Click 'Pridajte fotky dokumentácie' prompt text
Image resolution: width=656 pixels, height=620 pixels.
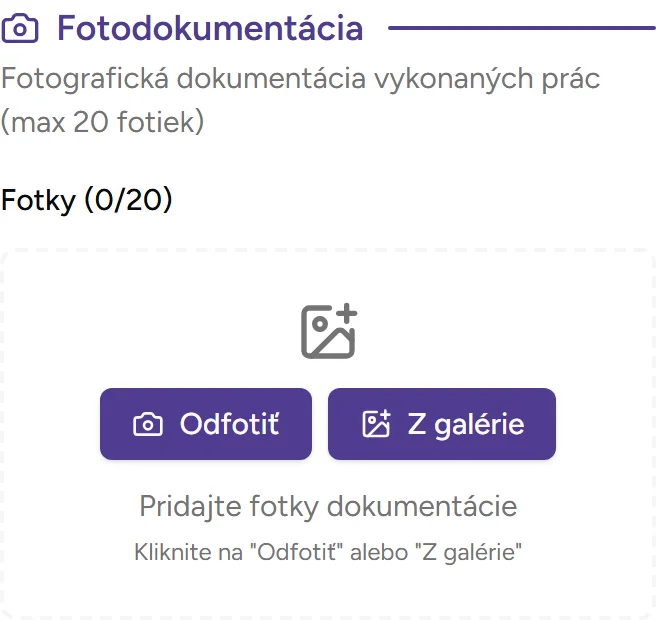328,506
